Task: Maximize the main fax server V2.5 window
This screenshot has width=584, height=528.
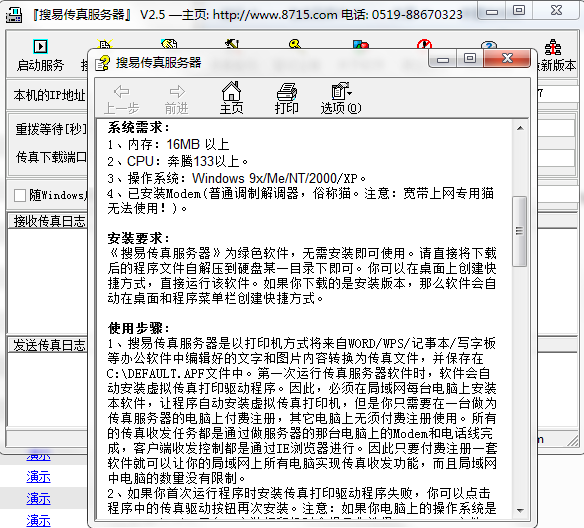Action: [x=519, y=10]
